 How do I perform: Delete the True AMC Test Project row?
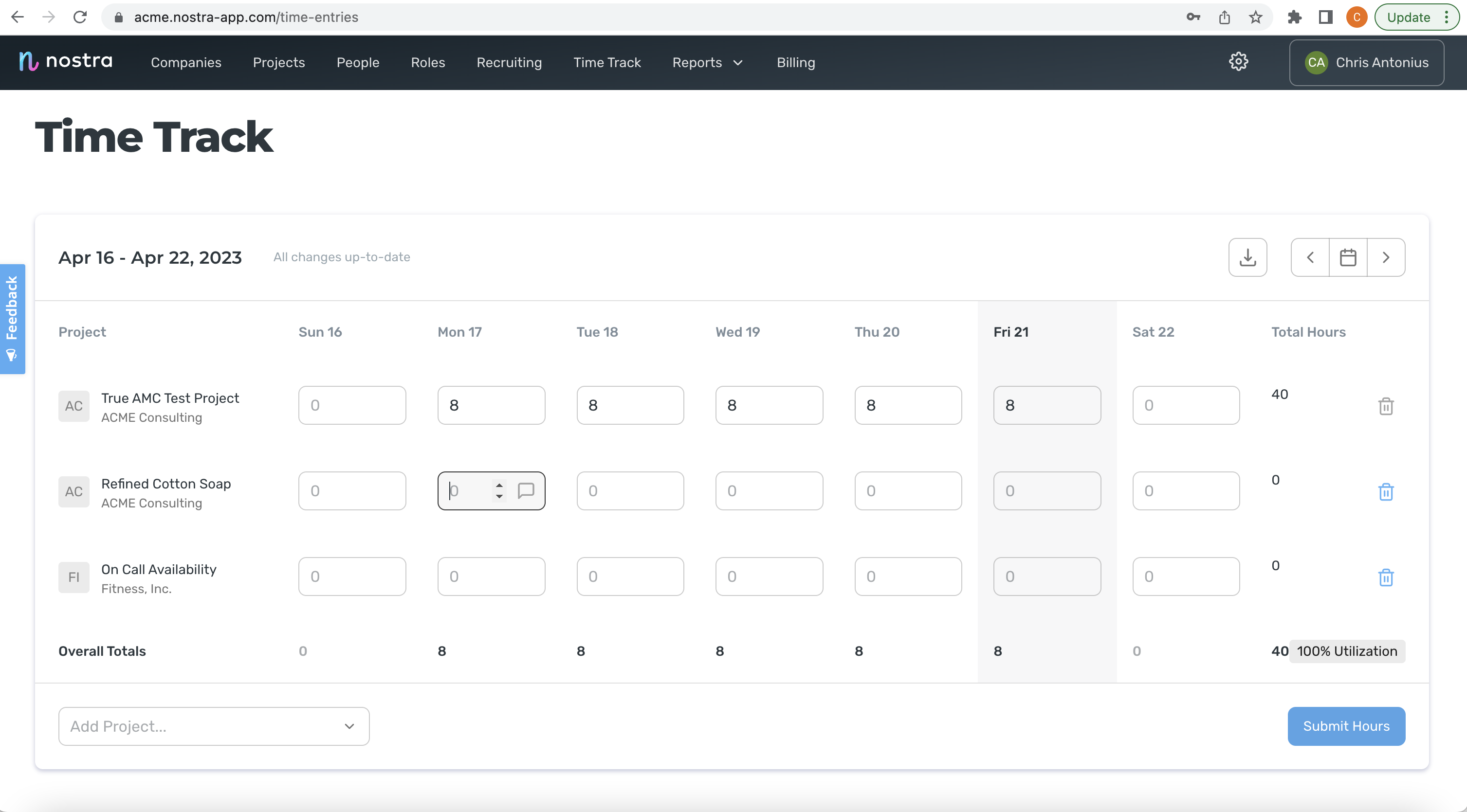click(x=1386, y=406)
